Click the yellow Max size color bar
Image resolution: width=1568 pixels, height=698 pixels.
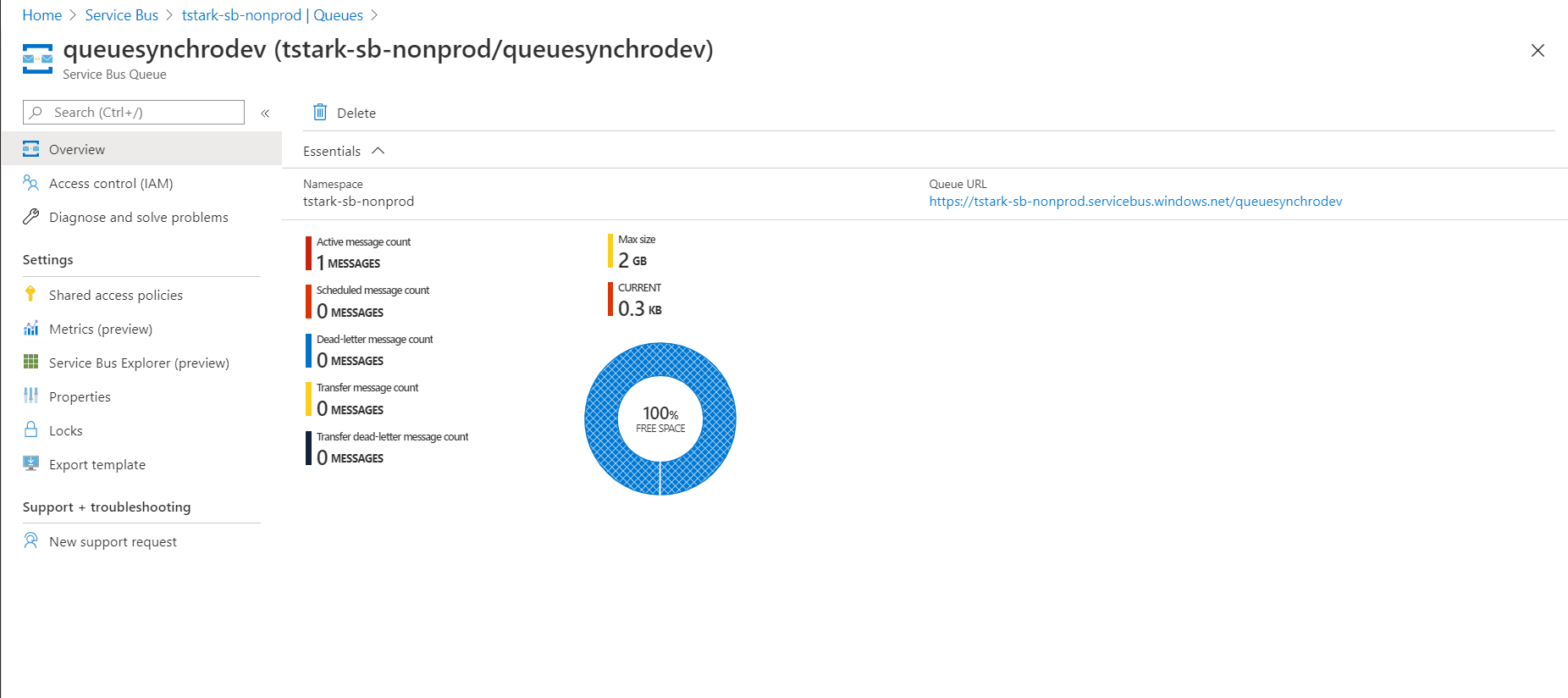(x=610, y=251)
